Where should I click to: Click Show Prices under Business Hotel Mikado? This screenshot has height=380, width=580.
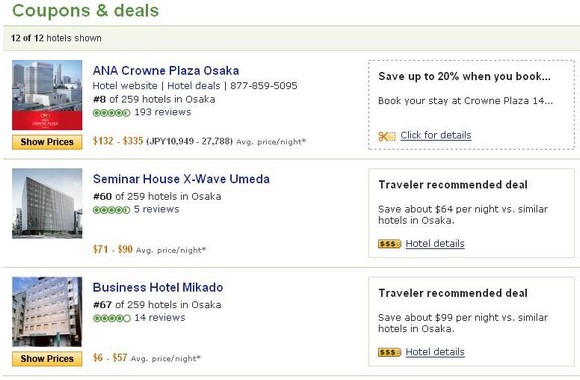point(47,359)
